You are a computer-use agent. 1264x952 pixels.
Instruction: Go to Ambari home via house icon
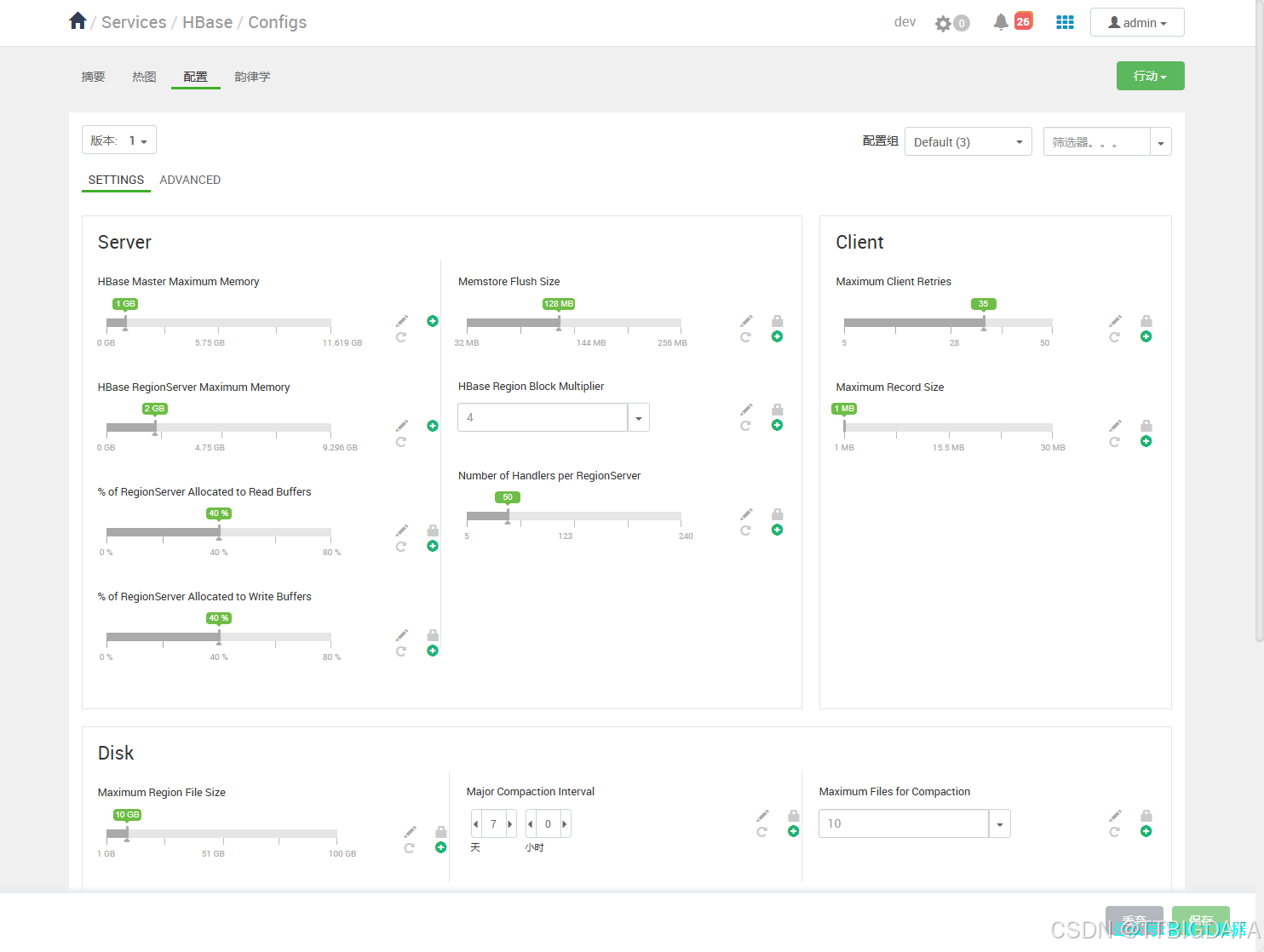78,20
